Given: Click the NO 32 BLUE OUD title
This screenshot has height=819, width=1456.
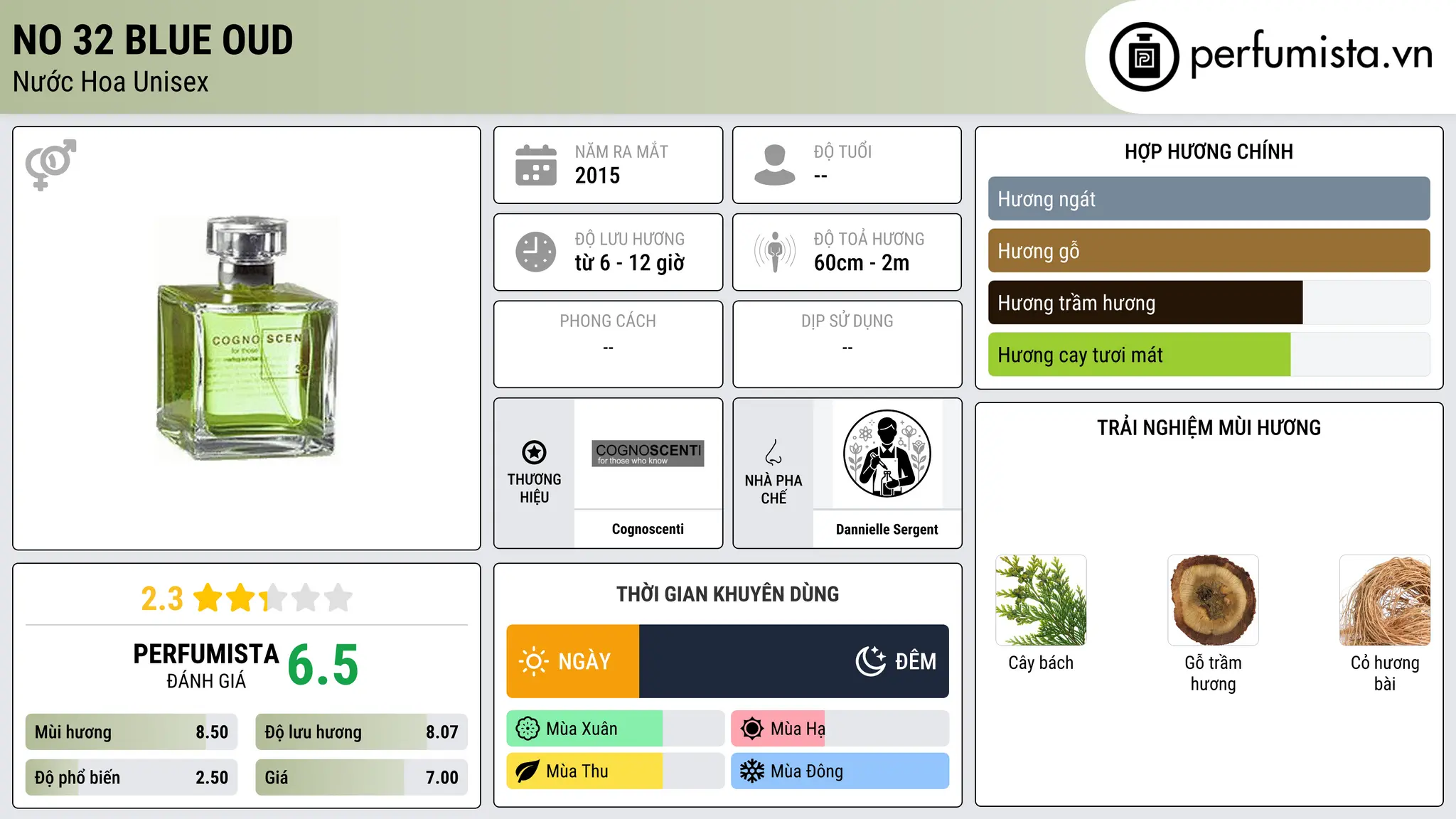Looking at the screenshot, I should 153,40.
